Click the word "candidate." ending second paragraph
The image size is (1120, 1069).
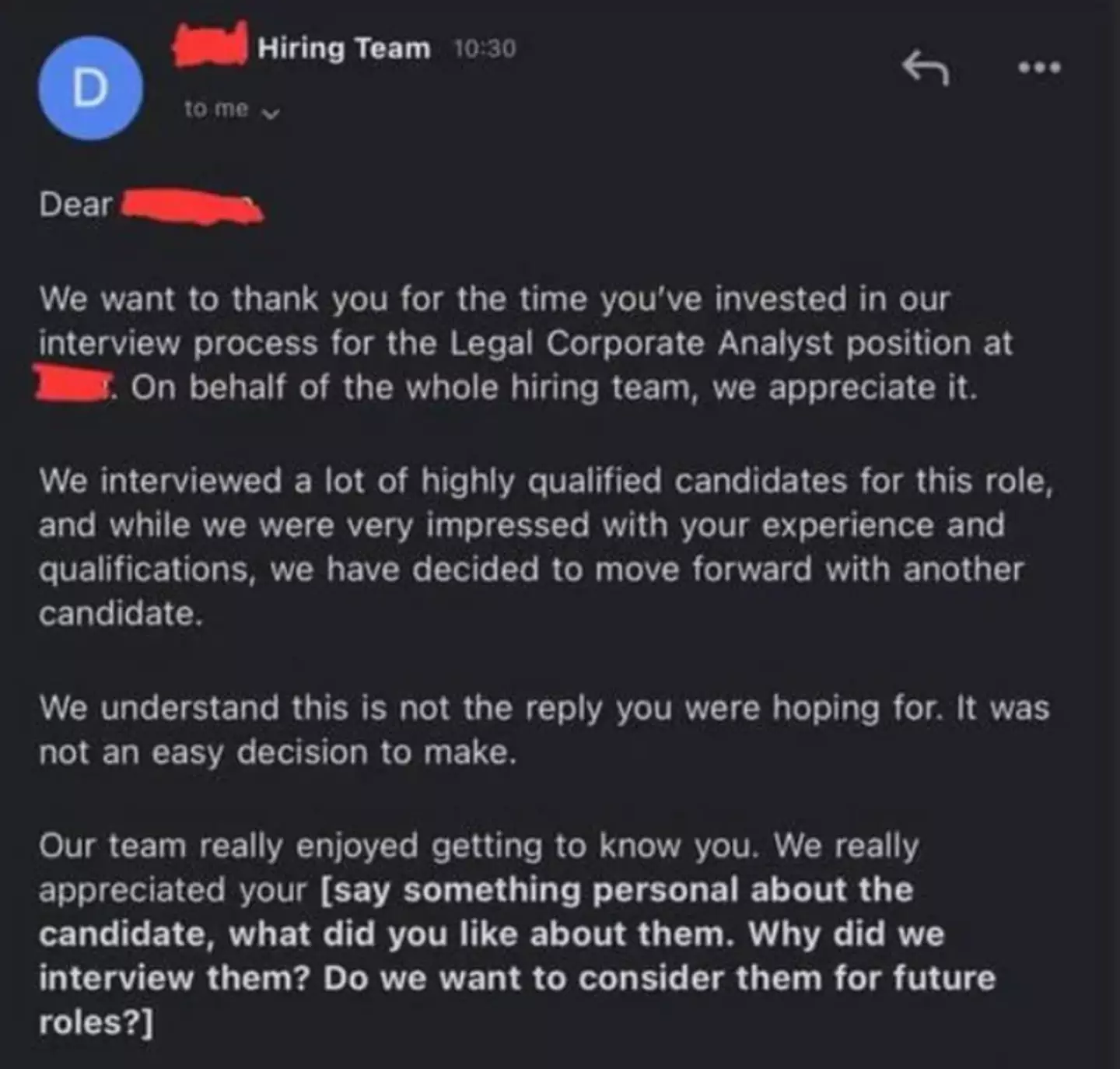click(121, 614)
